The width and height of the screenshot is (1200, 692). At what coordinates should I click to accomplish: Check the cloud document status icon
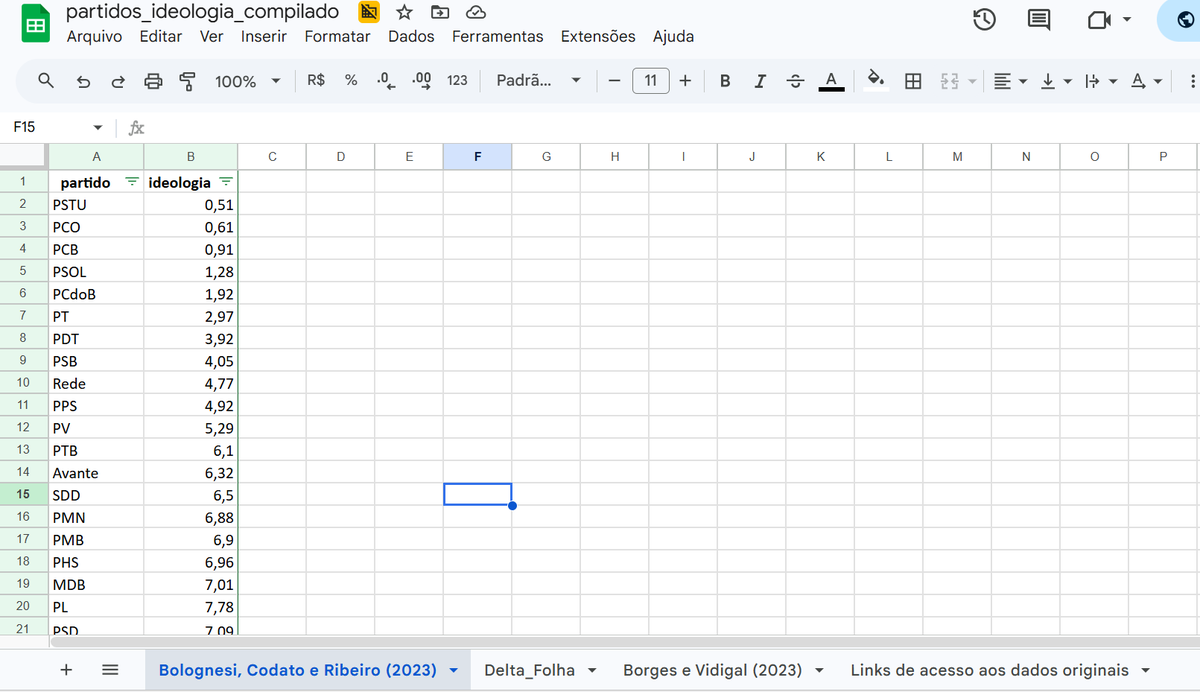click(x=476, y=12)
